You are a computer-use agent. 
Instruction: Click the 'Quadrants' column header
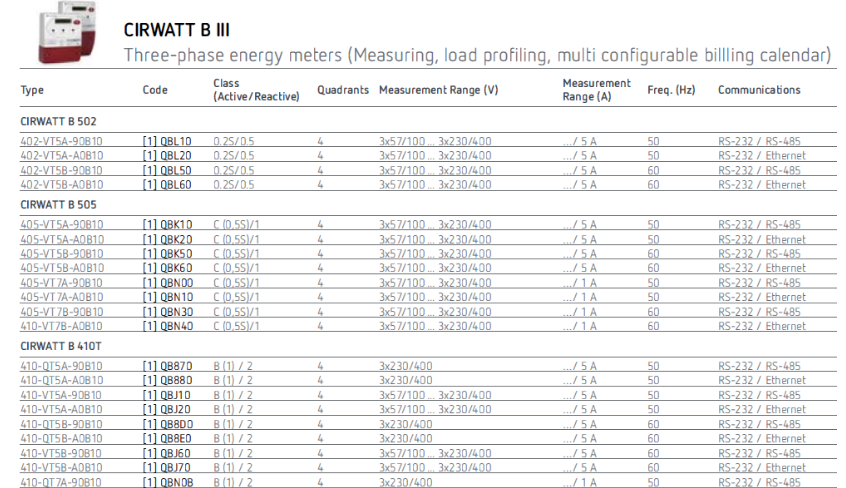pos(343,90)
